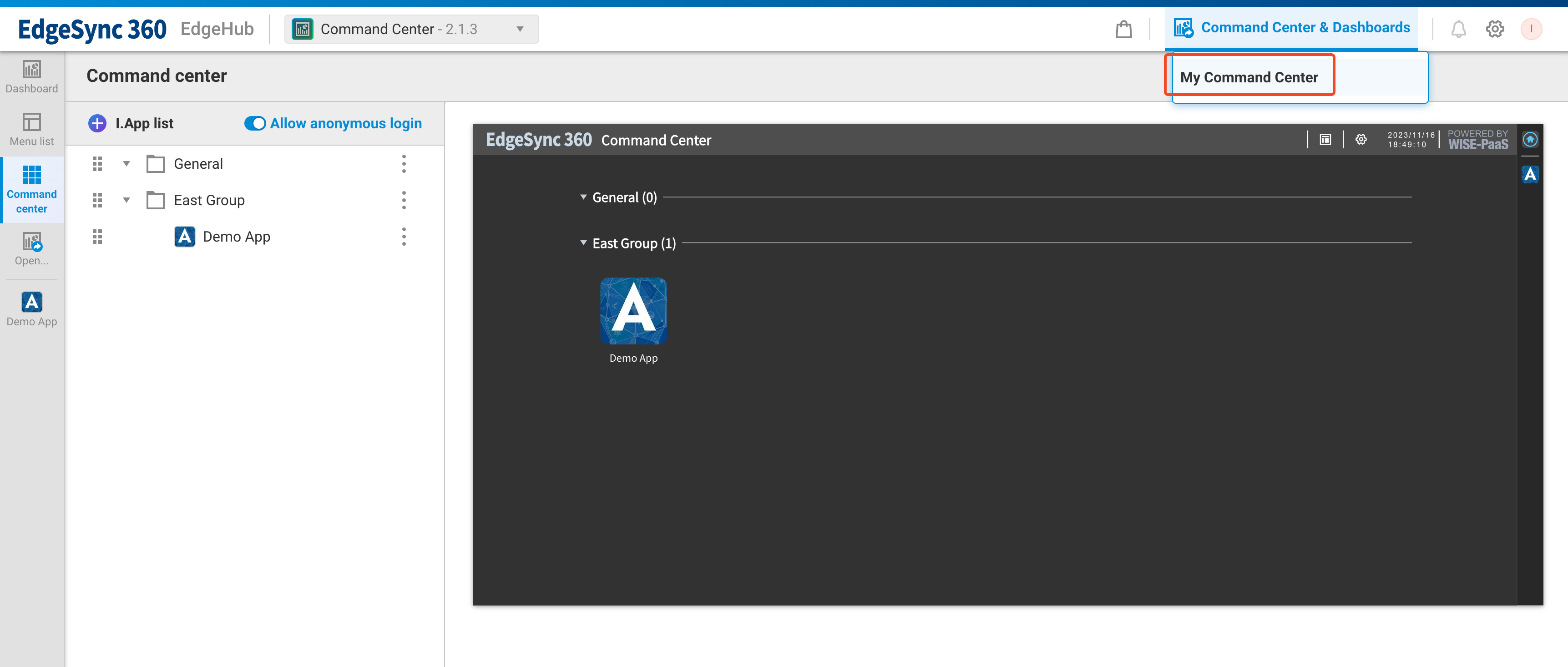The height and width of the screenshot is (667, 1568).
Task: Click the preview header gear icon
Action: coord(1361,139)
